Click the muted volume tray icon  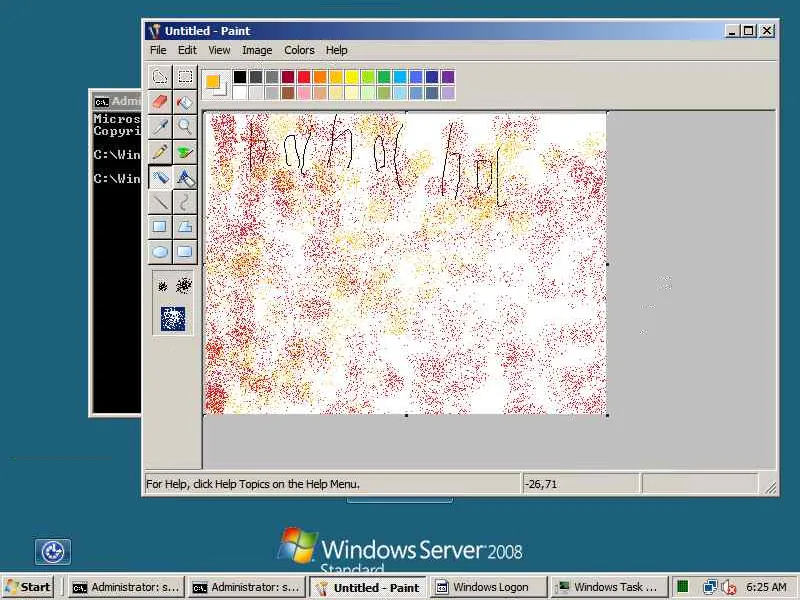point(729,587)
